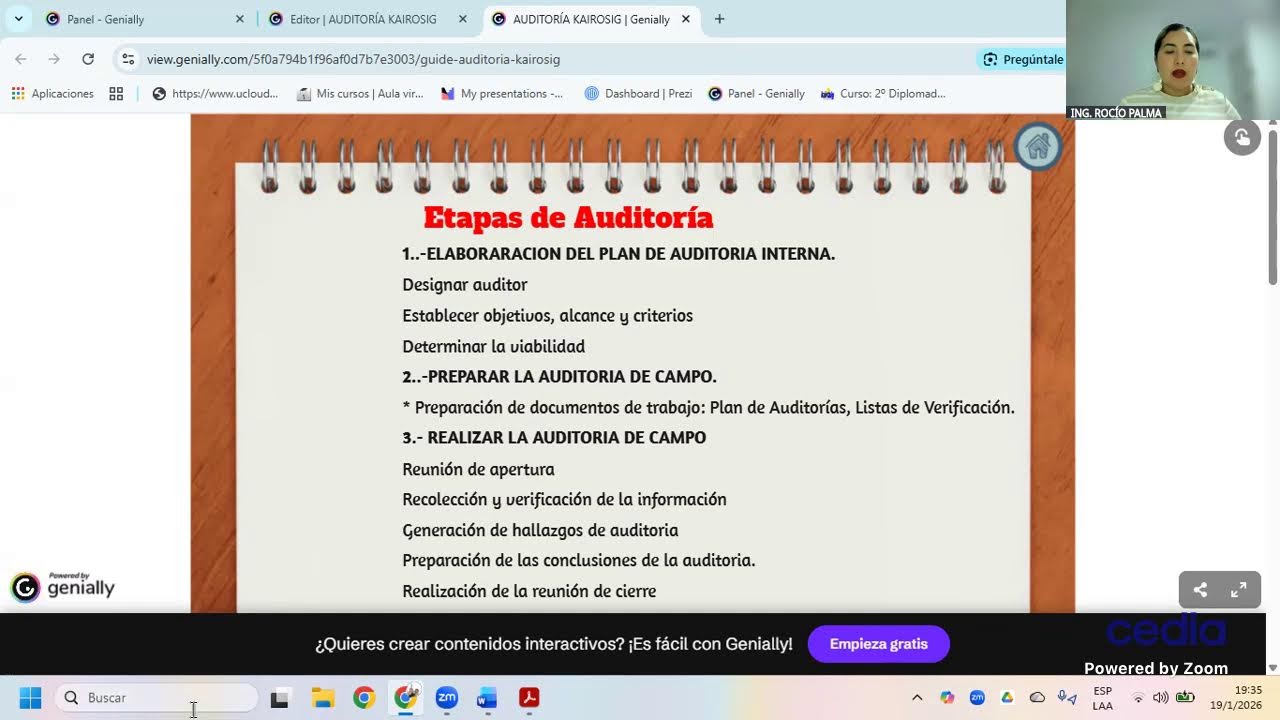Click 2..-PREPARAR LA AUDITORIA DE CAMPO heading
The image size is (1280, 720).
click(559, 377)
